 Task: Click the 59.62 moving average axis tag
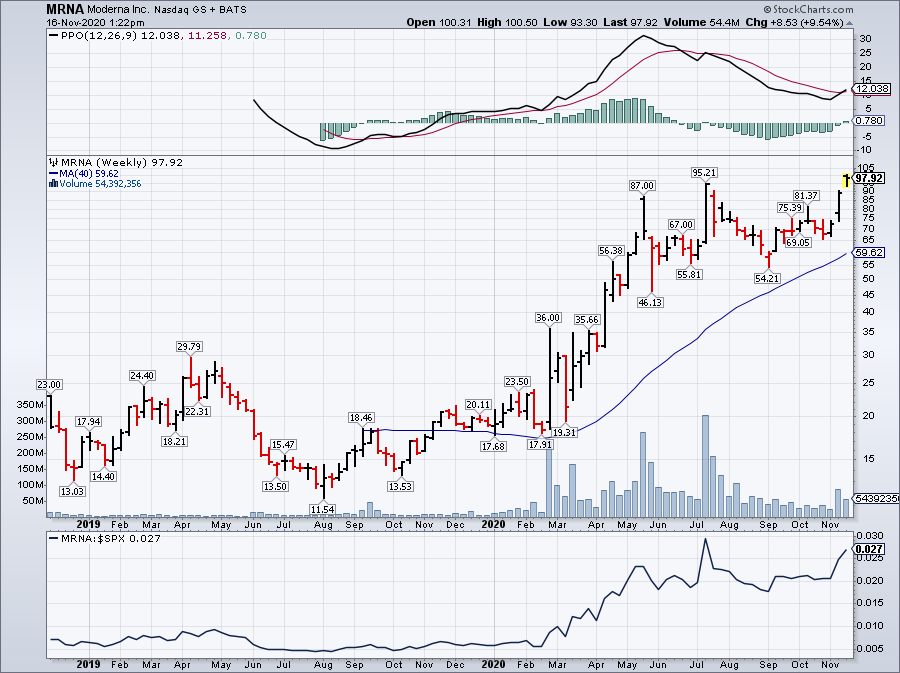869,252
